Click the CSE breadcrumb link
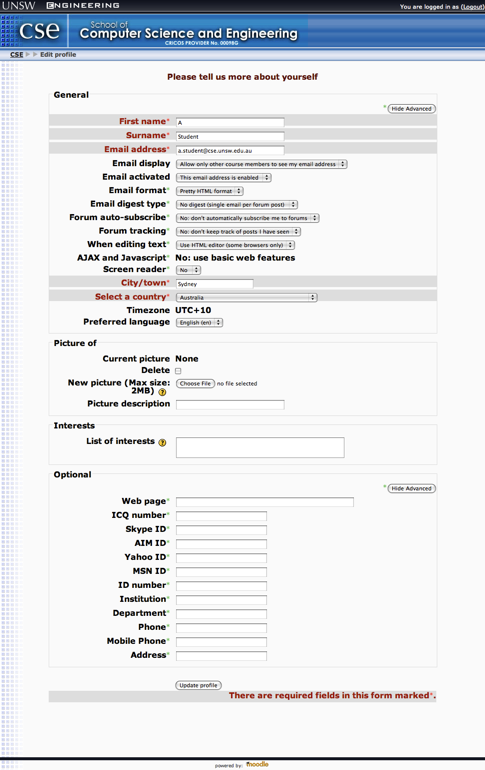Image resolution: width=485 pixels, height=770 pixels. click(17, 55)
